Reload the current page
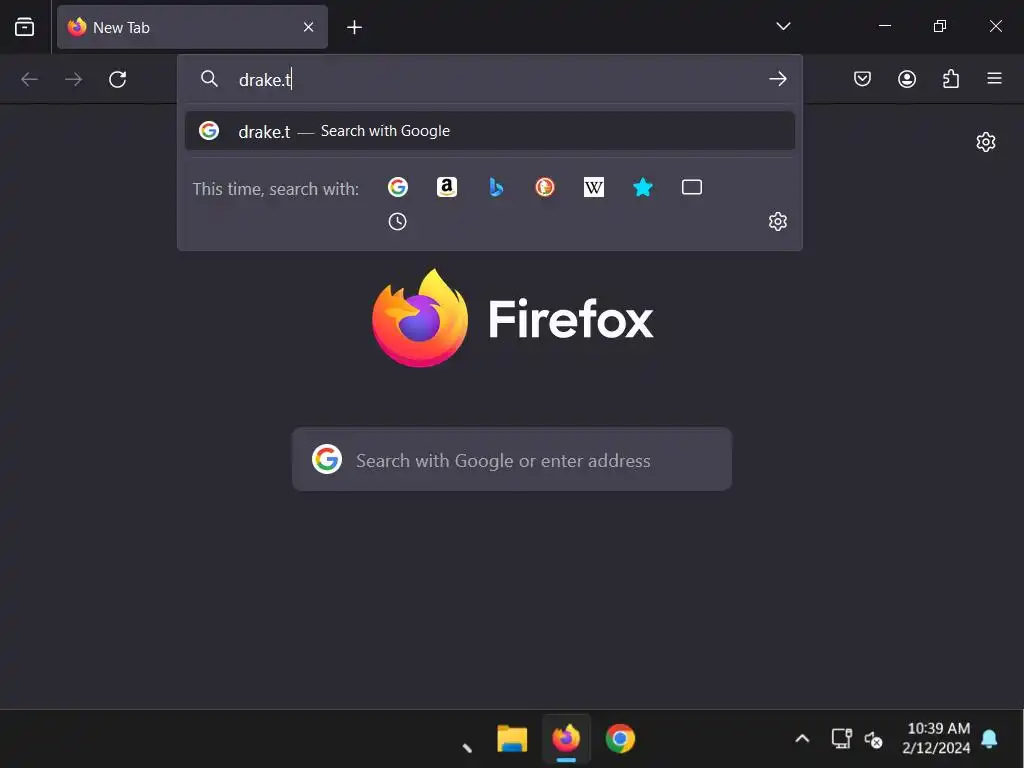The height and width of the screenshot is (768, 1024). click(x=118, y=79)
